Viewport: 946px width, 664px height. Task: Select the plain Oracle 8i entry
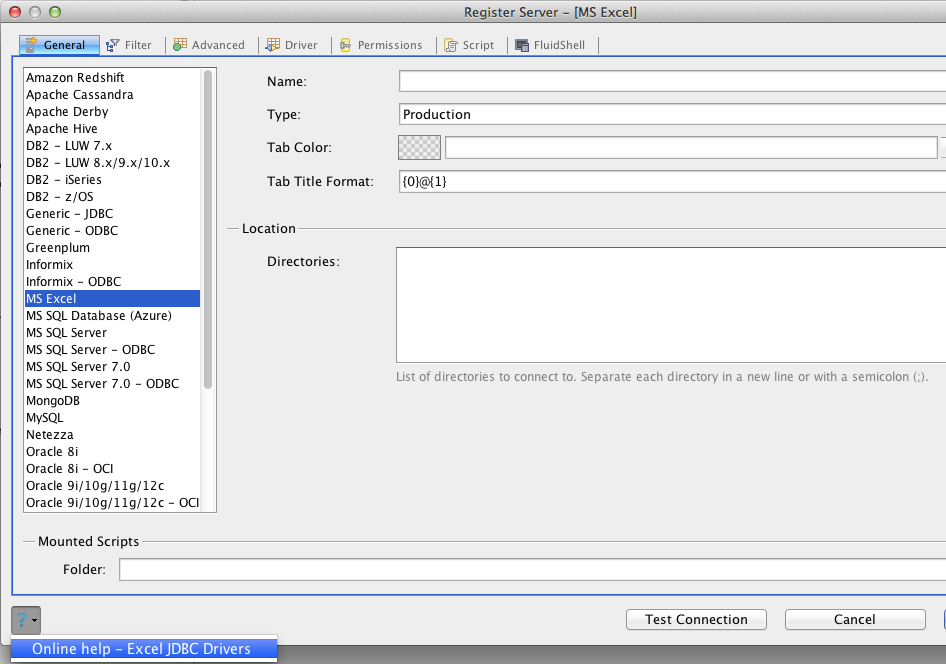click(x=112, y=452)
